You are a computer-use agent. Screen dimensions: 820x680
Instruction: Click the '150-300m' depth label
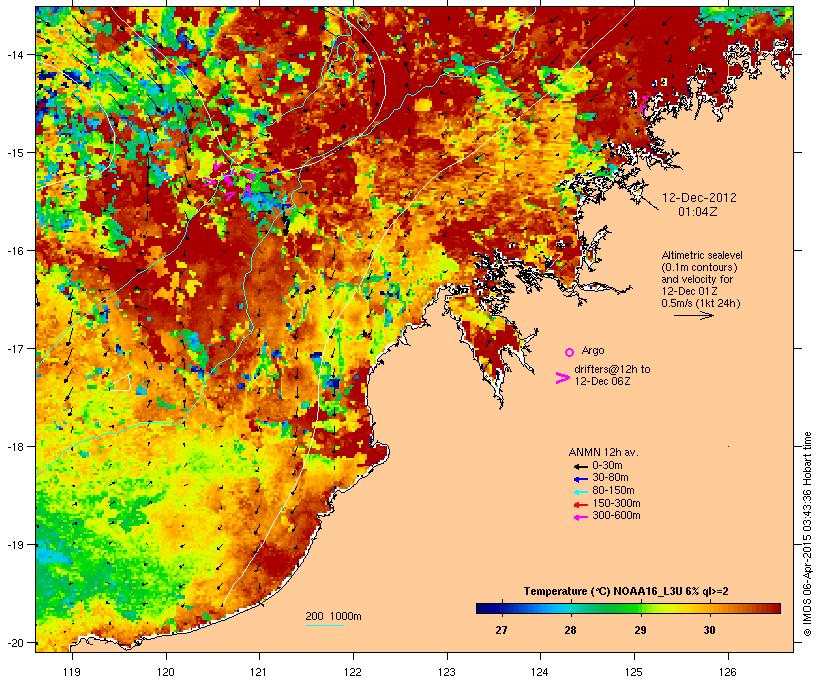point(616,503)
